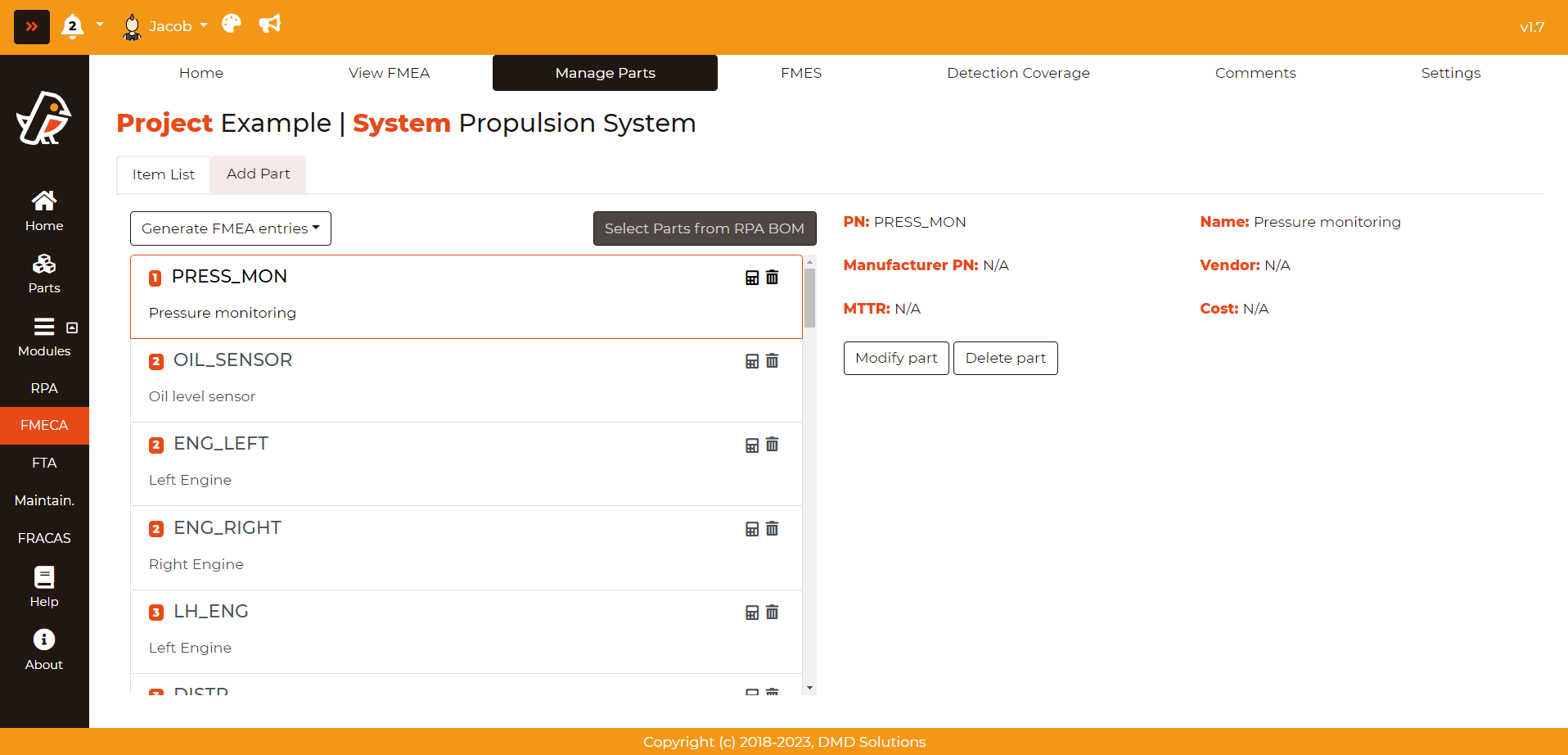Click the parts list scrollbar down arrow

(x=809, y=688)
